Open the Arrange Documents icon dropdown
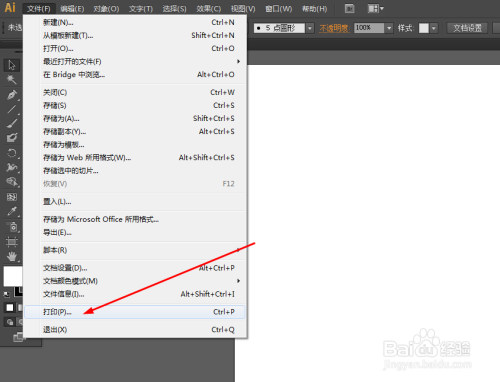The width and height of the screenshot is (500, 382). [376, 8]
